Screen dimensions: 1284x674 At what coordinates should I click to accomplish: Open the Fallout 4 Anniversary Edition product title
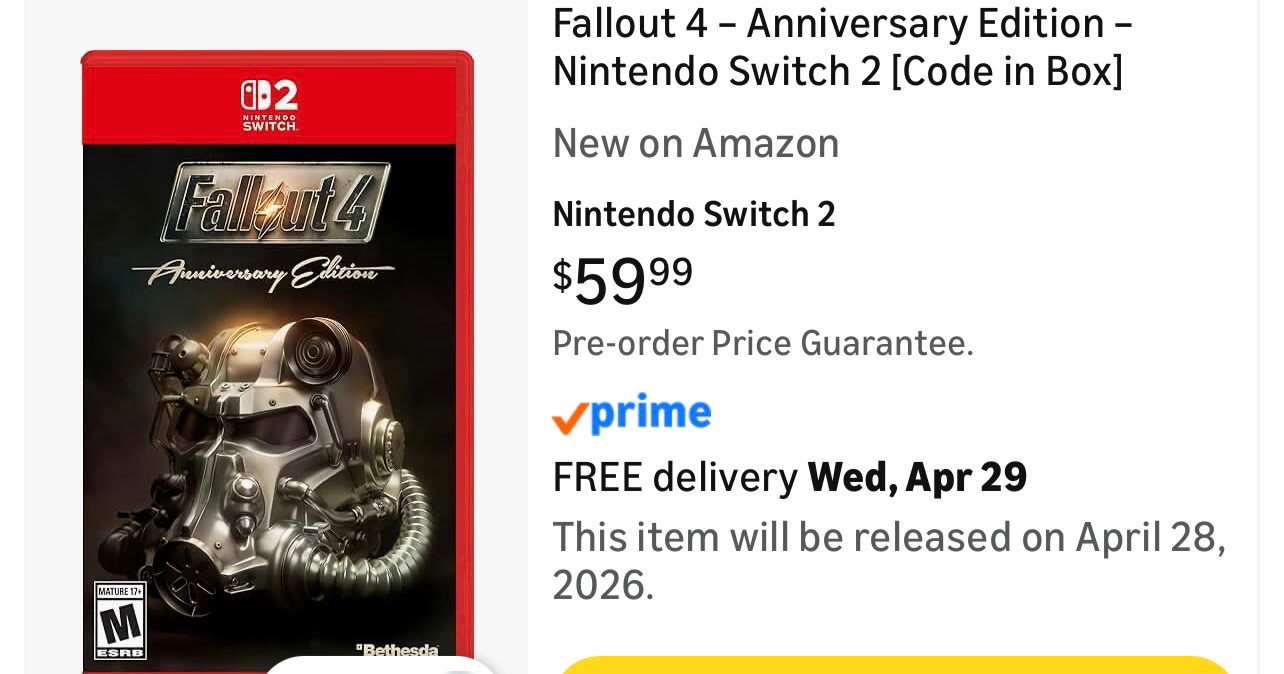click(842, 47)
